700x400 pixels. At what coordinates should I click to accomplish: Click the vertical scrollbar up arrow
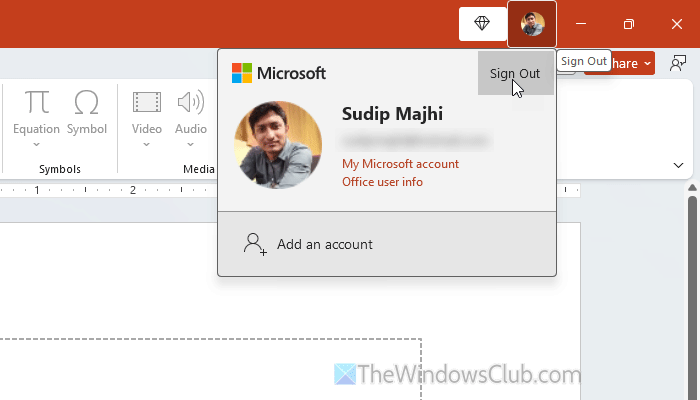692,188
